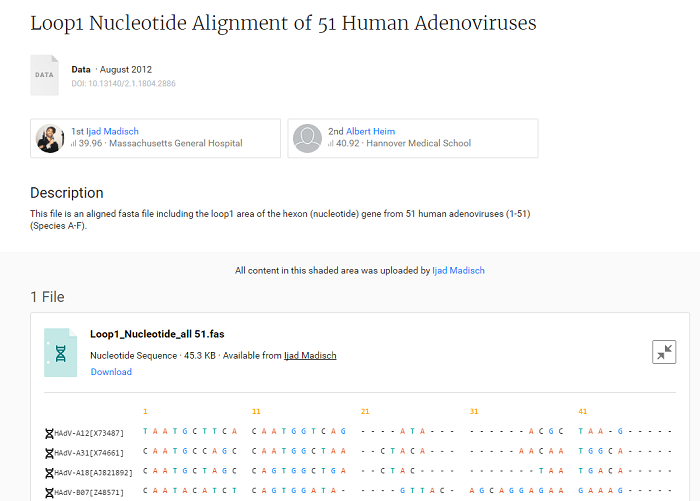Click the DOI 10.13140/2.1.1804.2886 text
700x501 pixels.
pyautogui.click(x=123, y=83)
